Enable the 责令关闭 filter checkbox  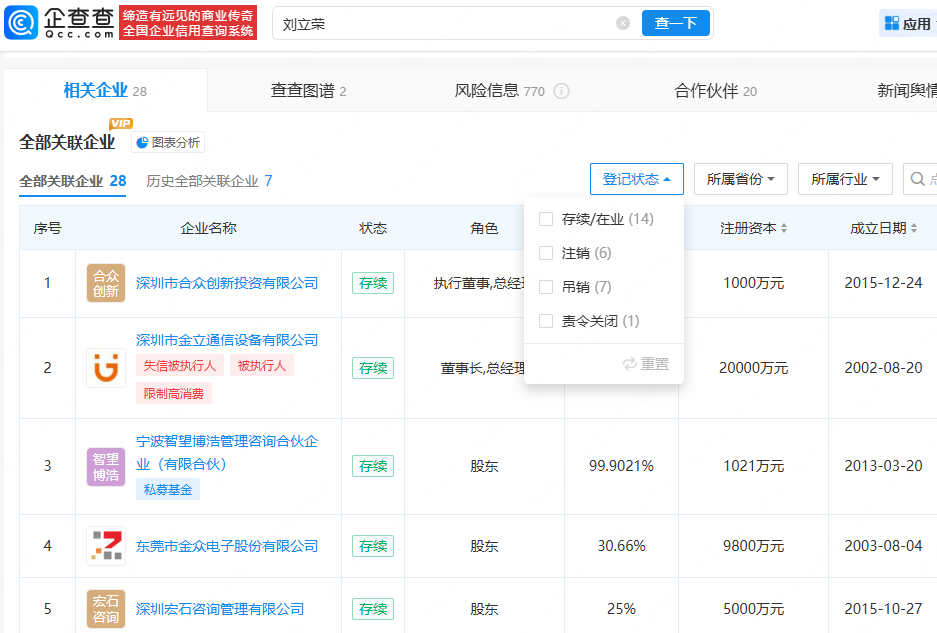[546, 321]
